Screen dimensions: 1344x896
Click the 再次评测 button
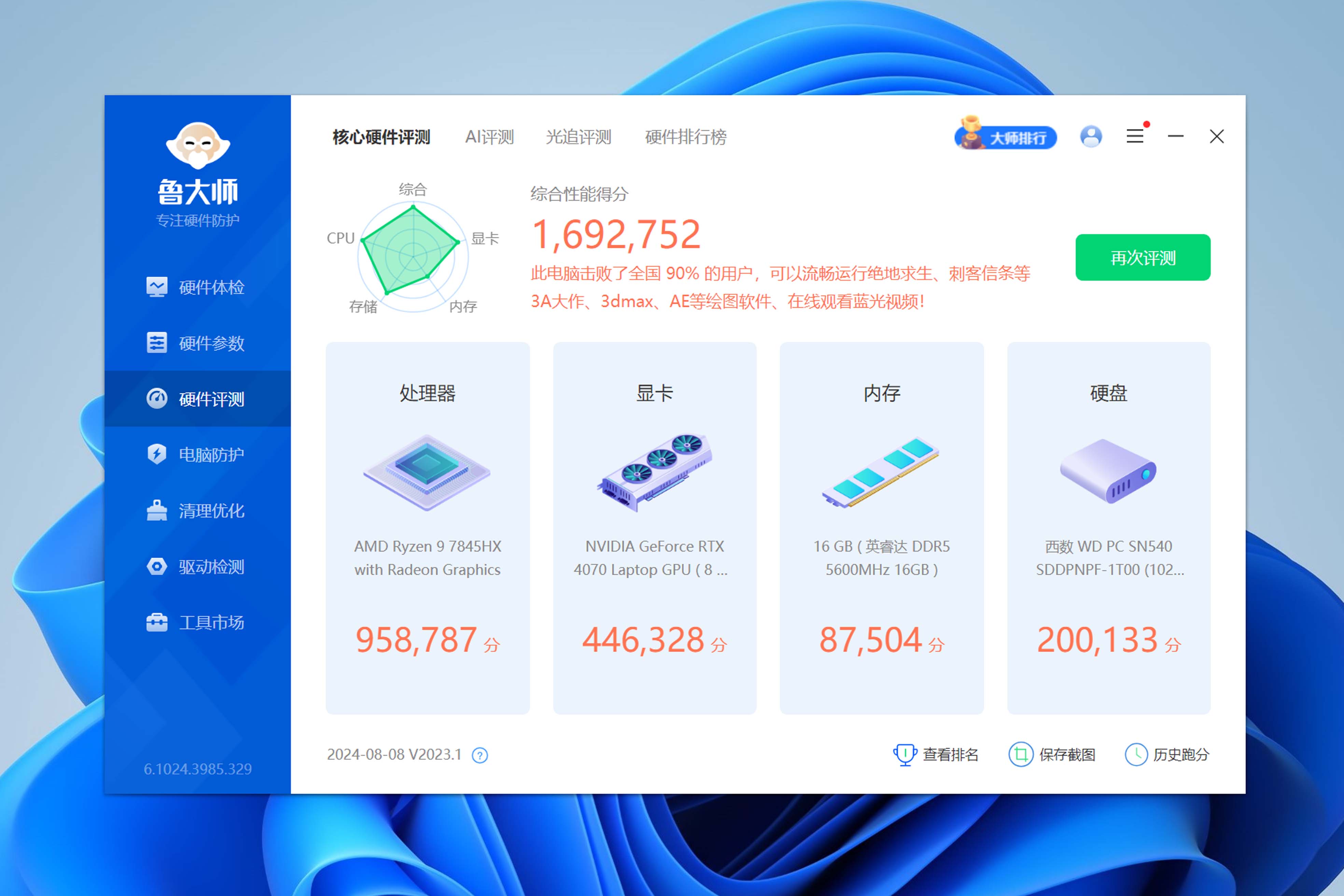click(x=1143, y=258)
